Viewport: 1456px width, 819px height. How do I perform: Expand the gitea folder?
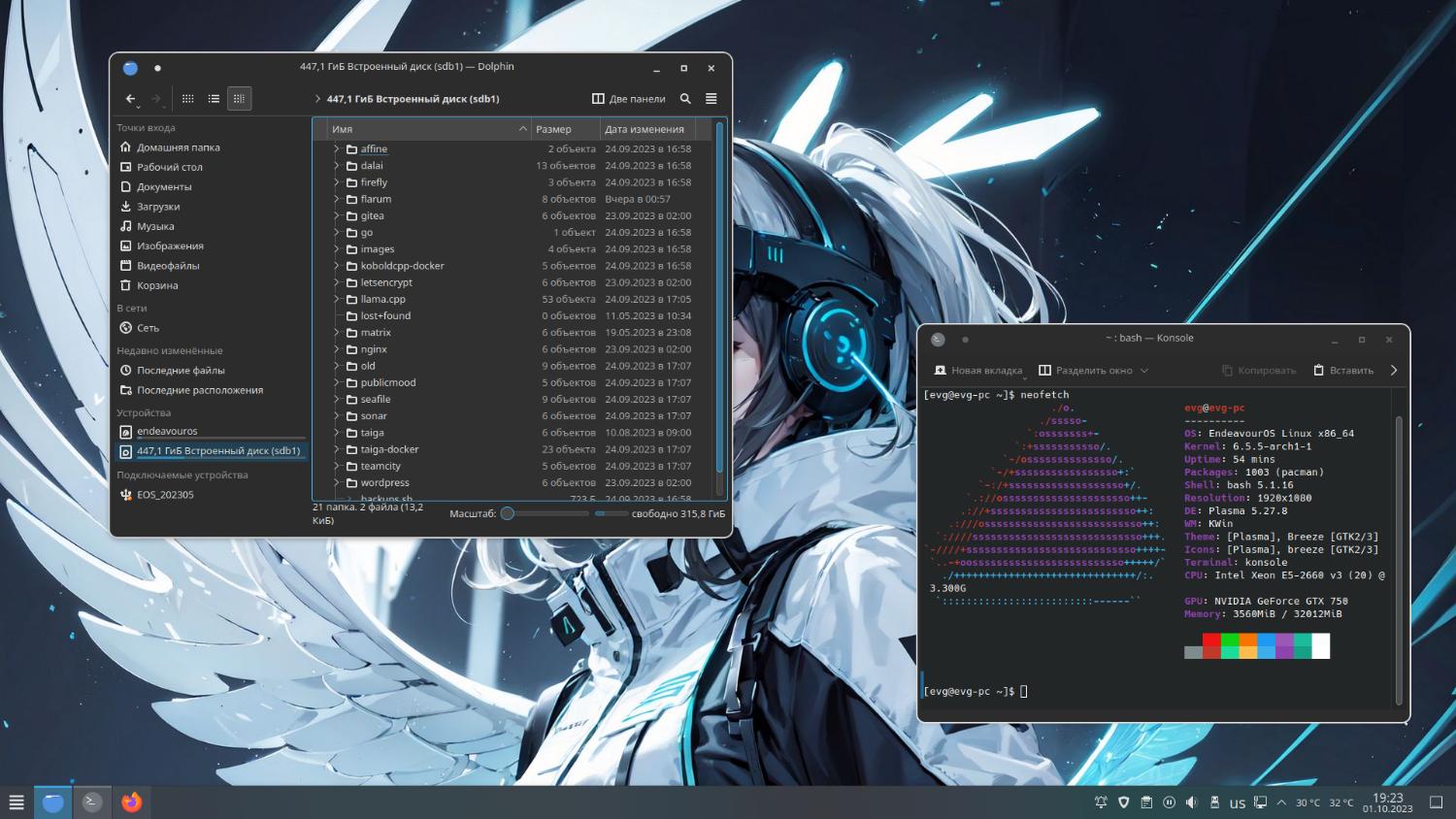tap(337, 215)
